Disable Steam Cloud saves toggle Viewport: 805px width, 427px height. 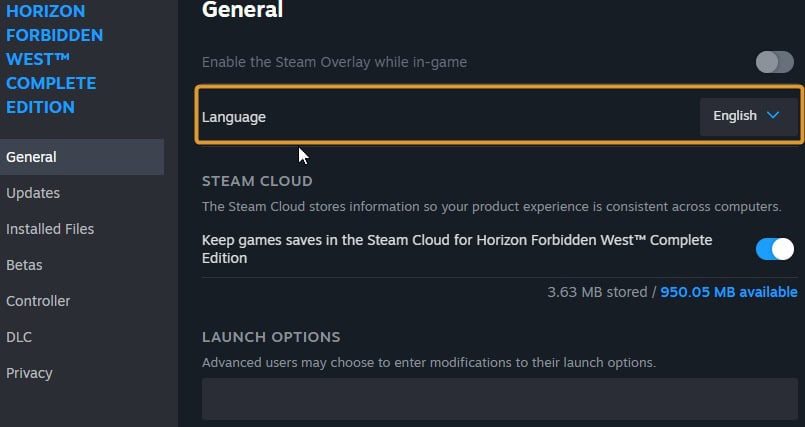[775, 249]
